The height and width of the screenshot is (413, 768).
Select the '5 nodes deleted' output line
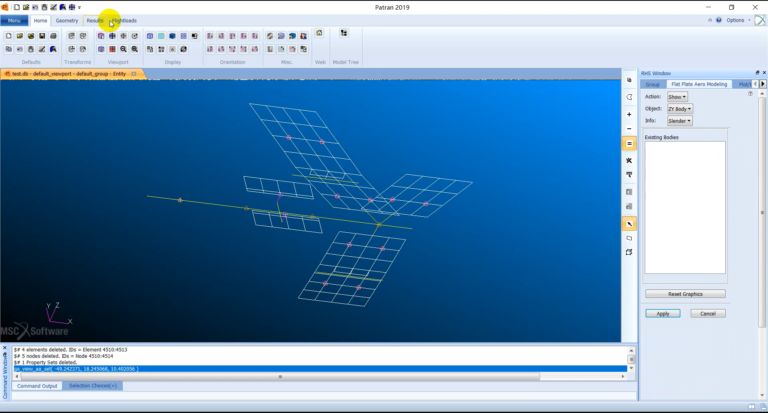63,356
